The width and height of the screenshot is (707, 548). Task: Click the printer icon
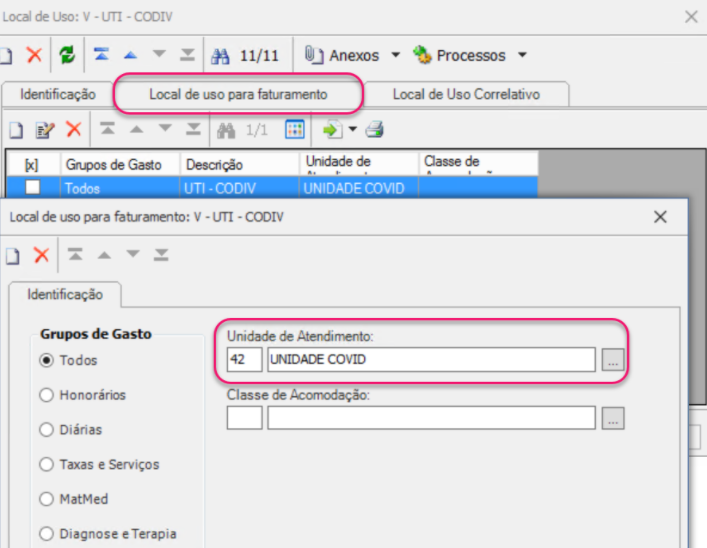(x=374, y=130)
